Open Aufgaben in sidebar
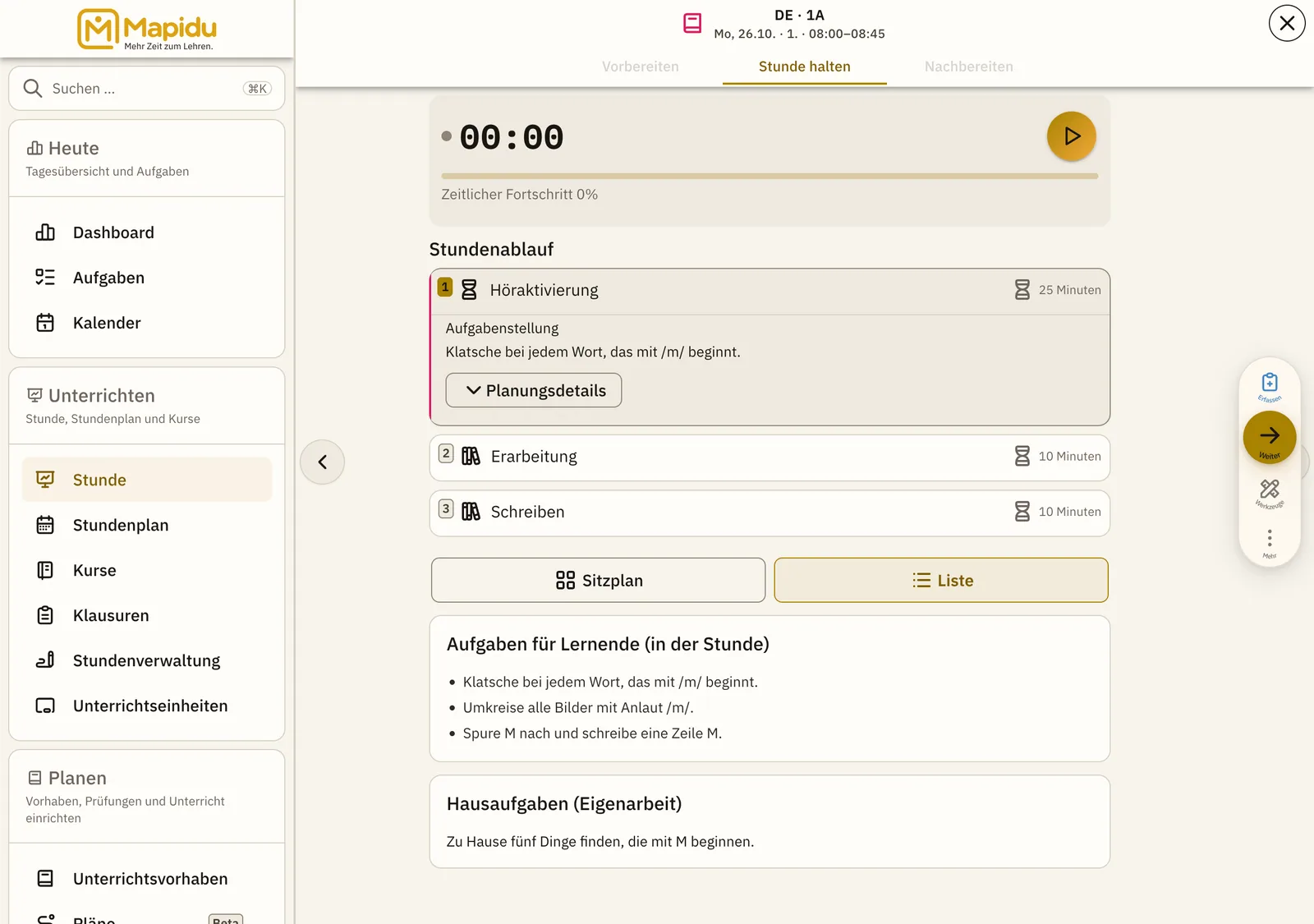The width and height of the screenshot is (1314, 924). (x=147, y=278)
